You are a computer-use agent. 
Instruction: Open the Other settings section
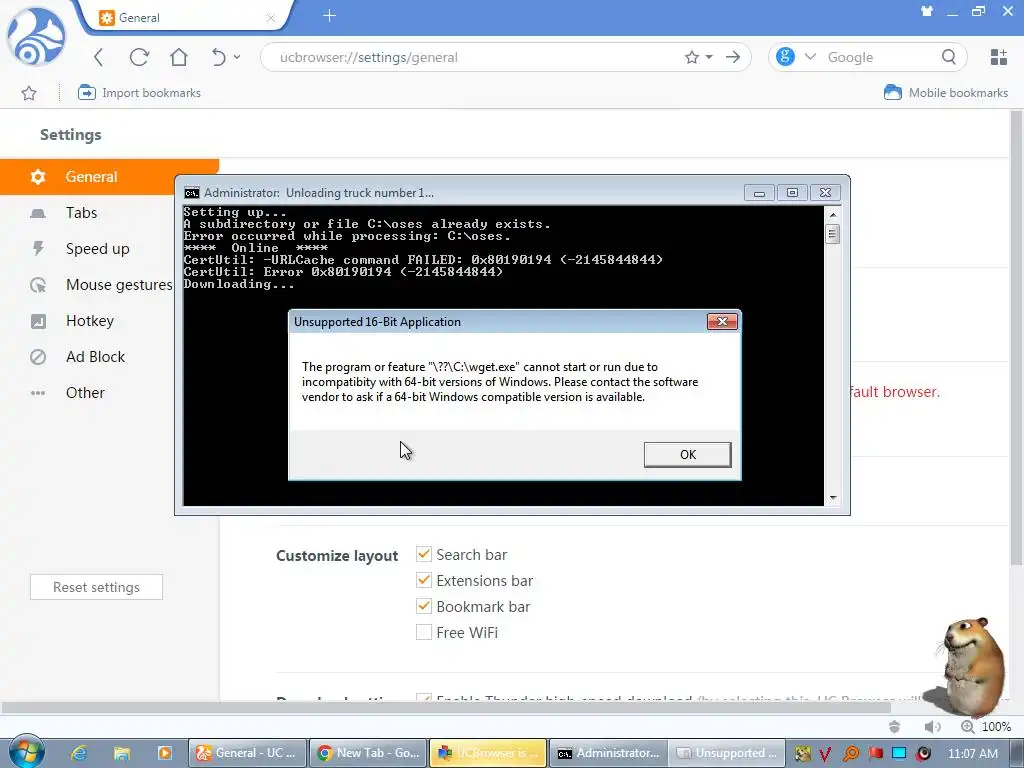tap(88, 392)
